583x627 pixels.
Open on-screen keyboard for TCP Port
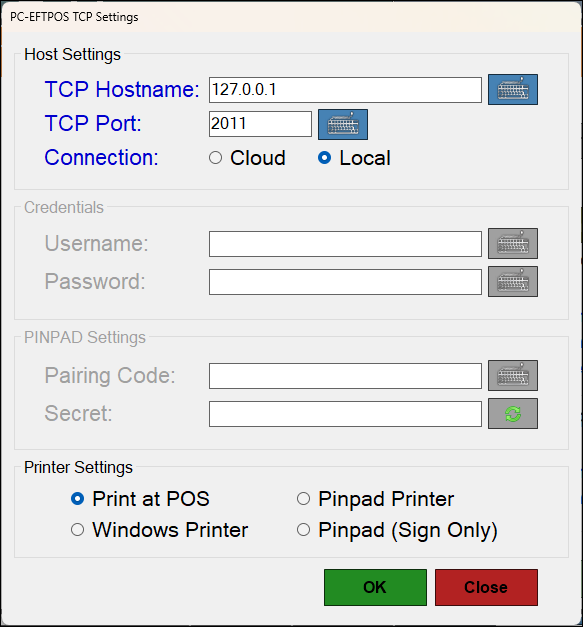point(343,124)
